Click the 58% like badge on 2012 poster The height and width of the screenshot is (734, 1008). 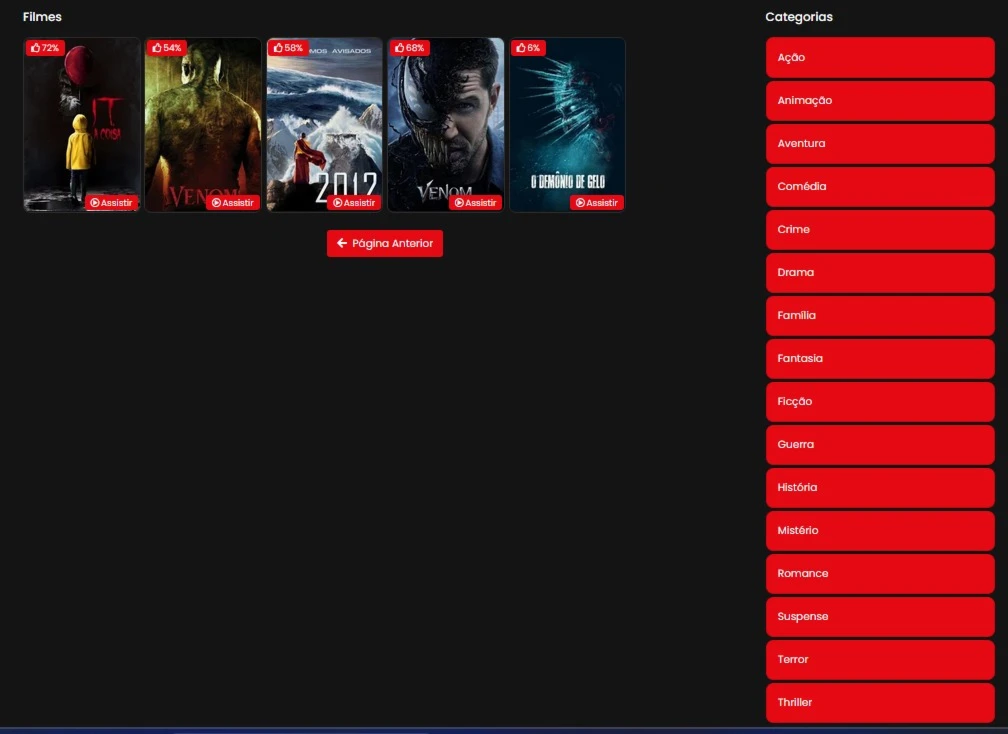tap(288, 48)
